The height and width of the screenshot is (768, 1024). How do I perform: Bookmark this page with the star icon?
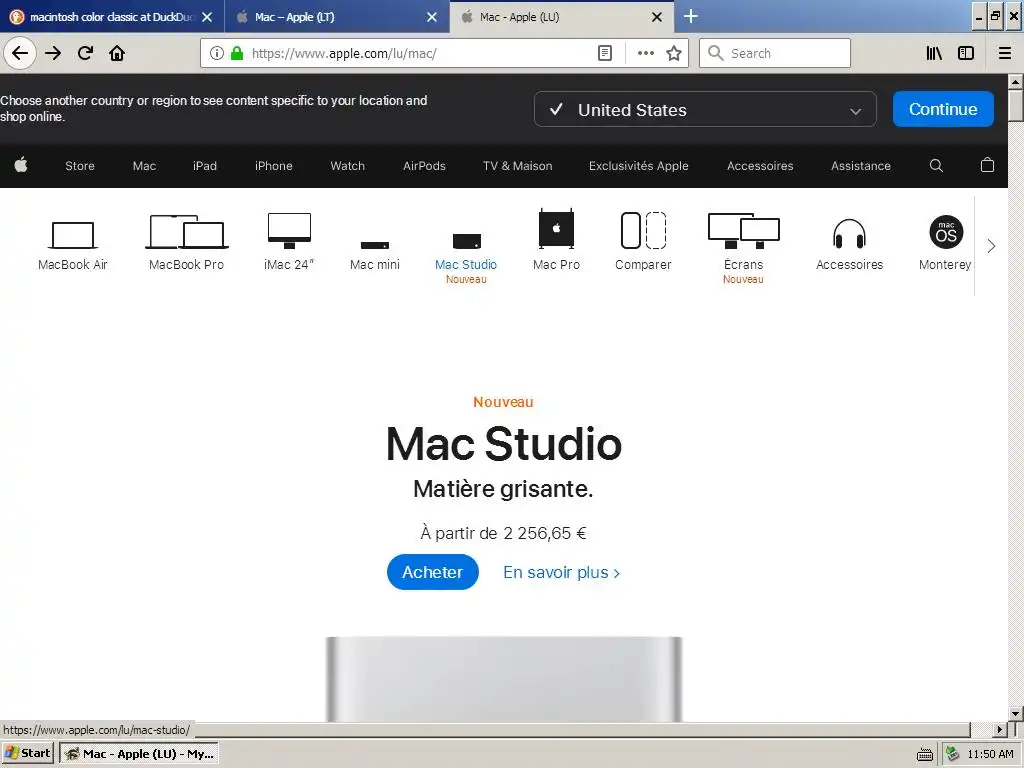(x=674, y=54)
